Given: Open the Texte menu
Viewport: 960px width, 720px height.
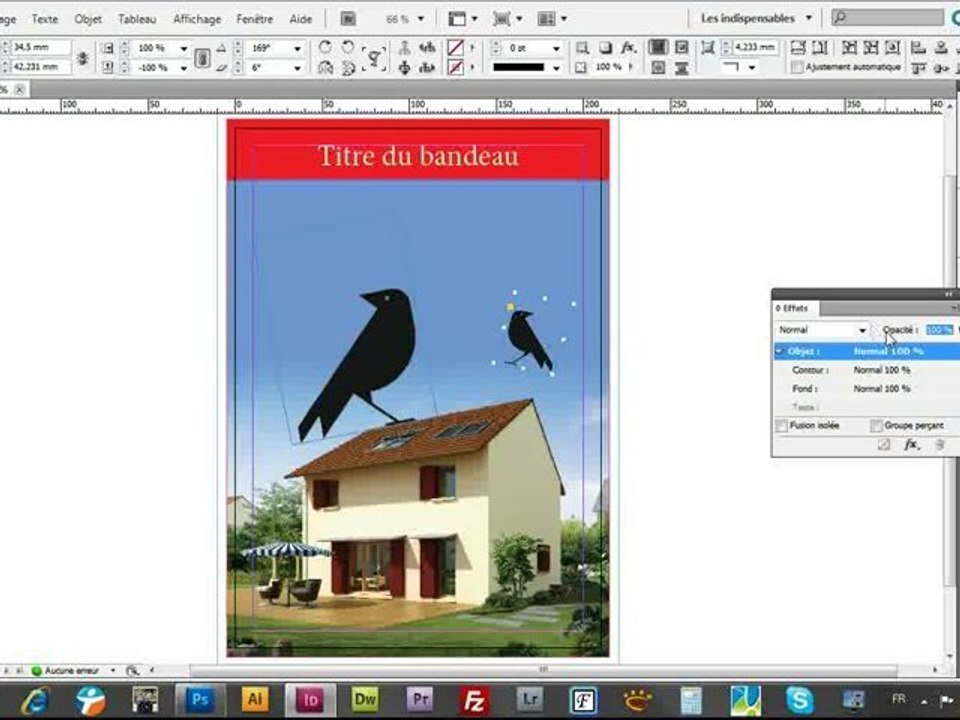Looking at the screenshot, I should click(45, 19).
